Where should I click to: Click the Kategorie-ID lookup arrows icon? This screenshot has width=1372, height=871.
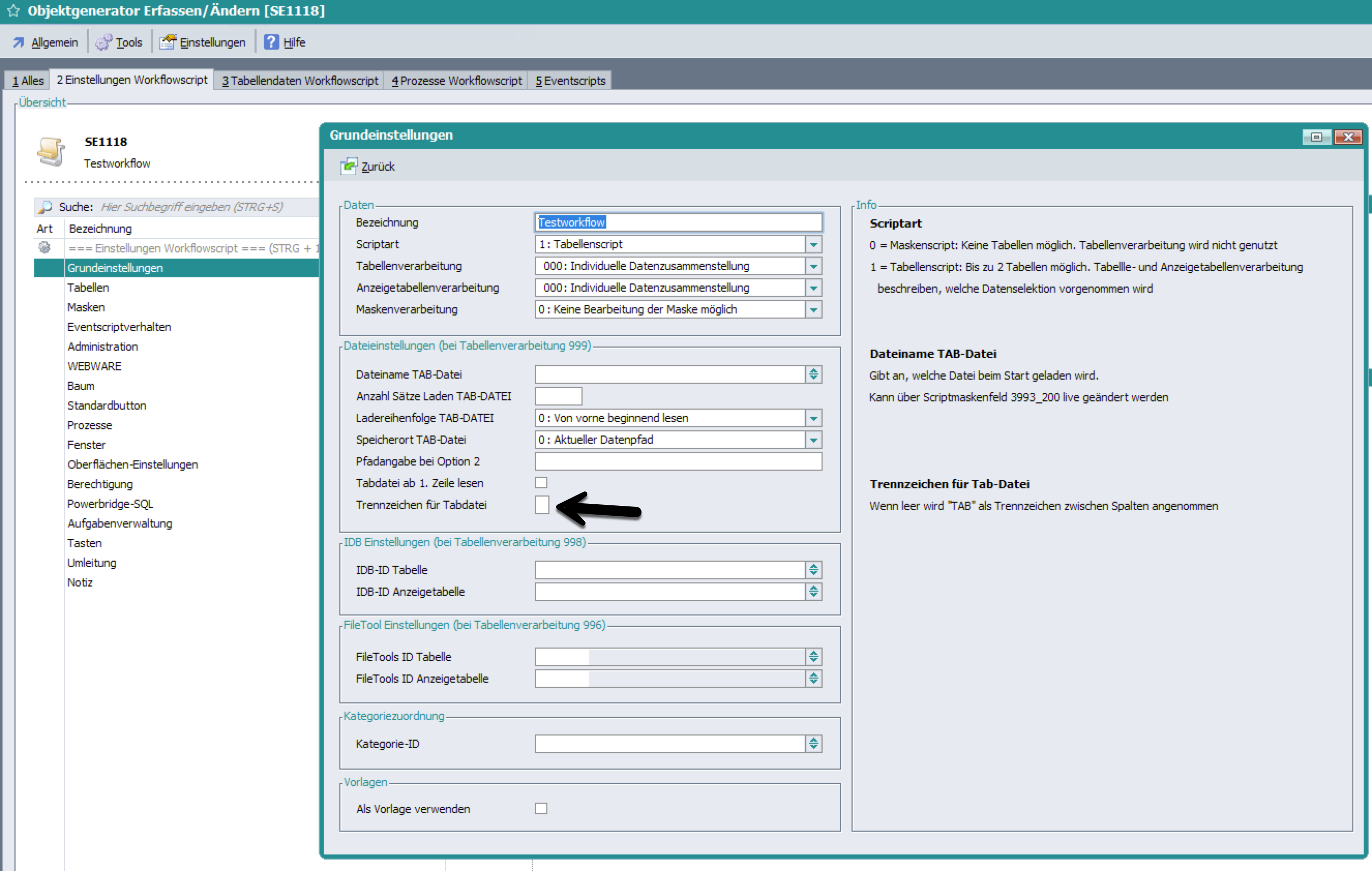coord(814,743)
